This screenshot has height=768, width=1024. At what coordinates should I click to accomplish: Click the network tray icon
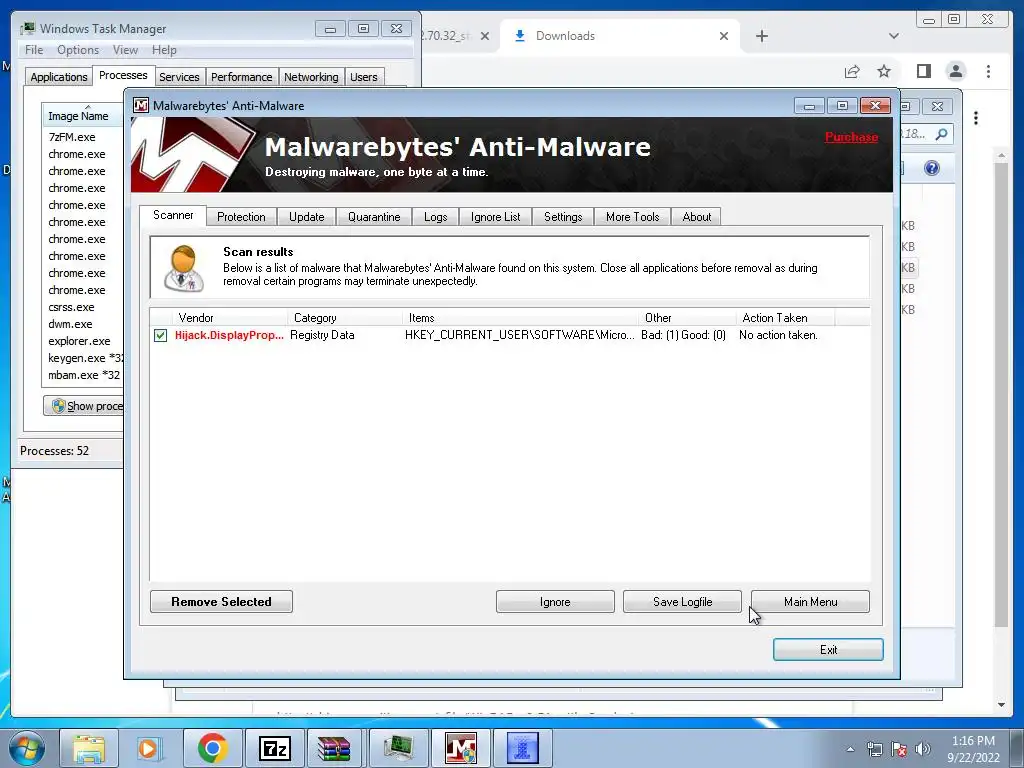coord(874,749)
